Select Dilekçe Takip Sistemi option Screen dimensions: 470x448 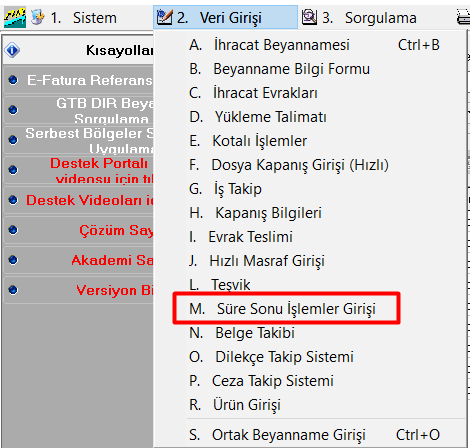coord(271,357)
